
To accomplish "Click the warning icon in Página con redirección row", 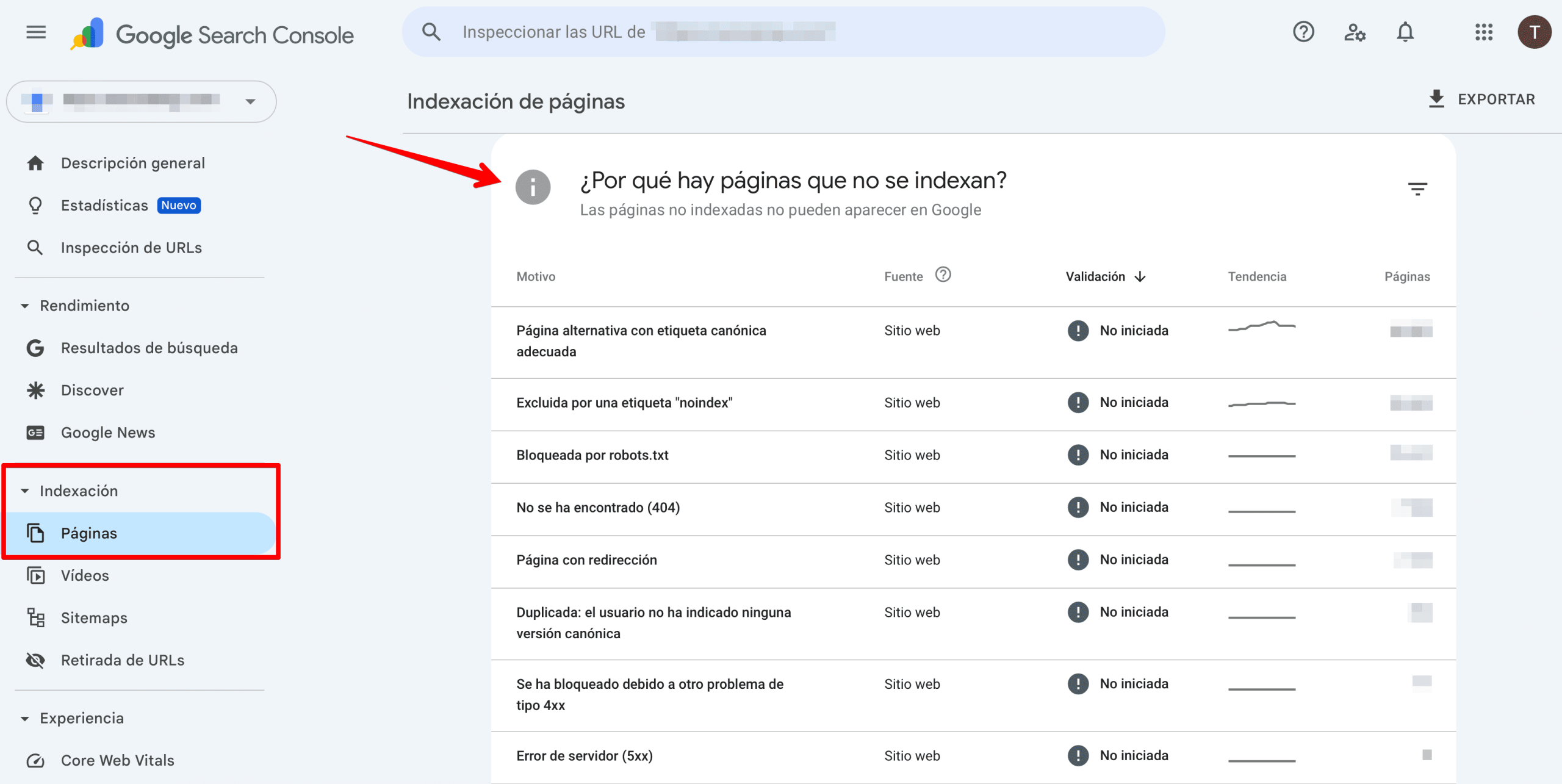I will [x=1078, y=560].
